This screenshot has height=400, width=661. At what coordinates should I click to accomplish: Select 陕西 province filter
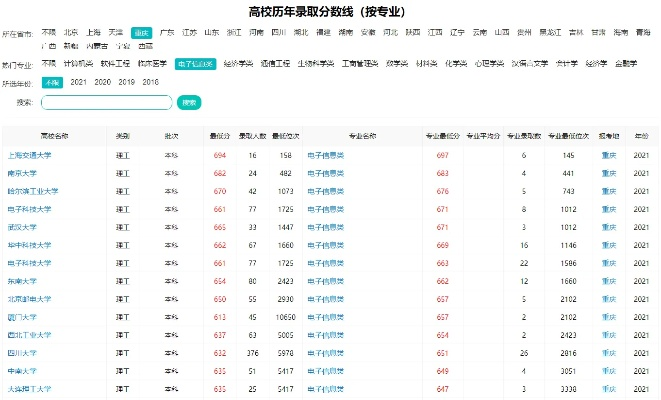tap(413, 32)
